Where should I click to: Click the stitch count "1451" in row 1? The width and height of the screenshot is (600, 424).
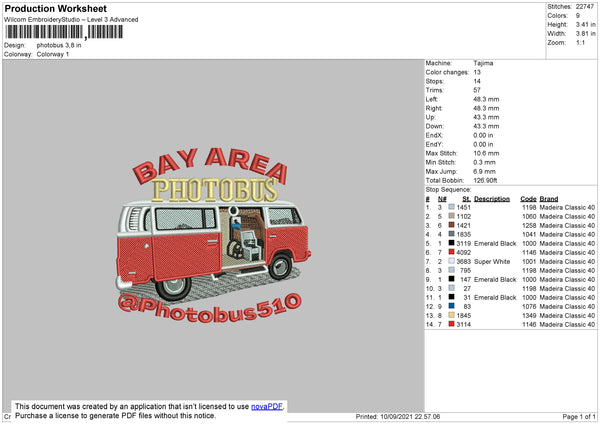[x=463, y=208]
